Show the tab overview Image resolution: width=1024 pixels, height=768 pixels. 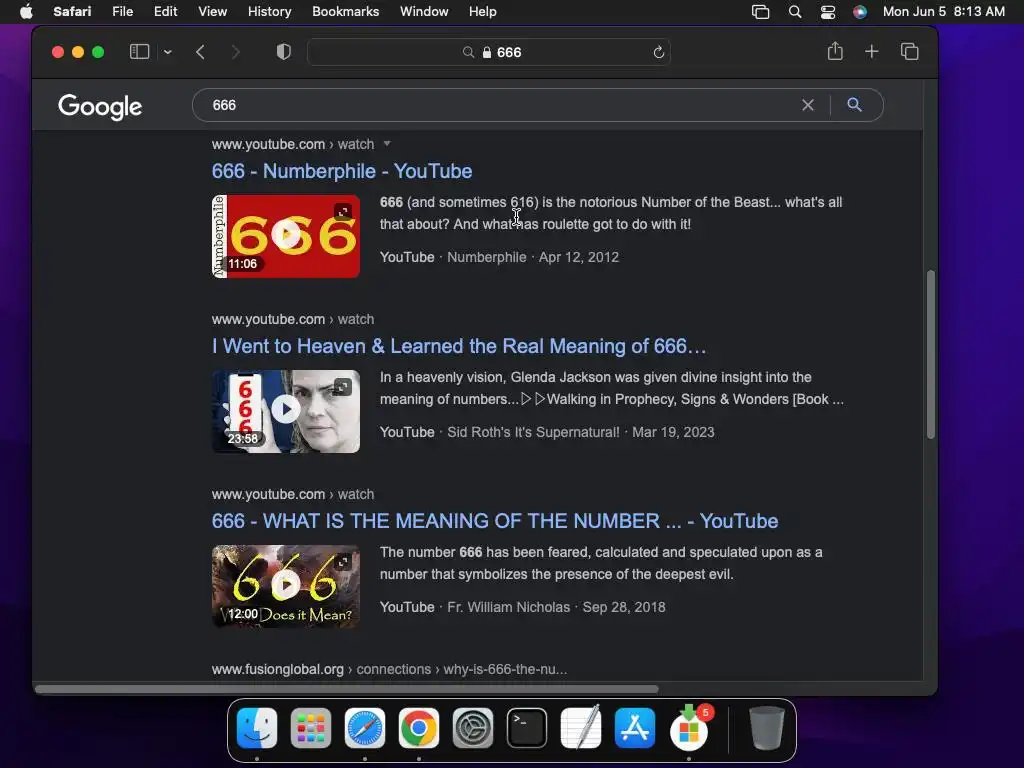pyautogui.click(x=910, y=52)
